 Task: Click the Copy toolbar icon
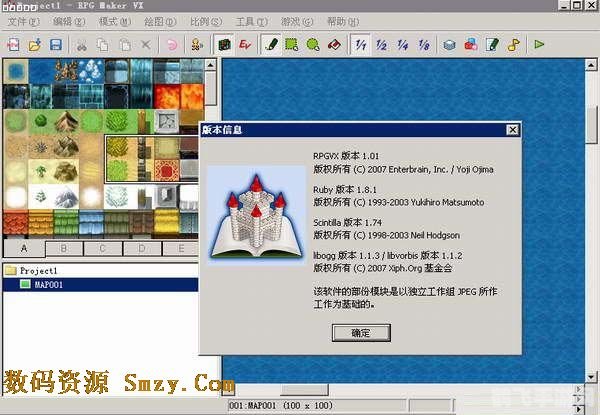point(103,45)
